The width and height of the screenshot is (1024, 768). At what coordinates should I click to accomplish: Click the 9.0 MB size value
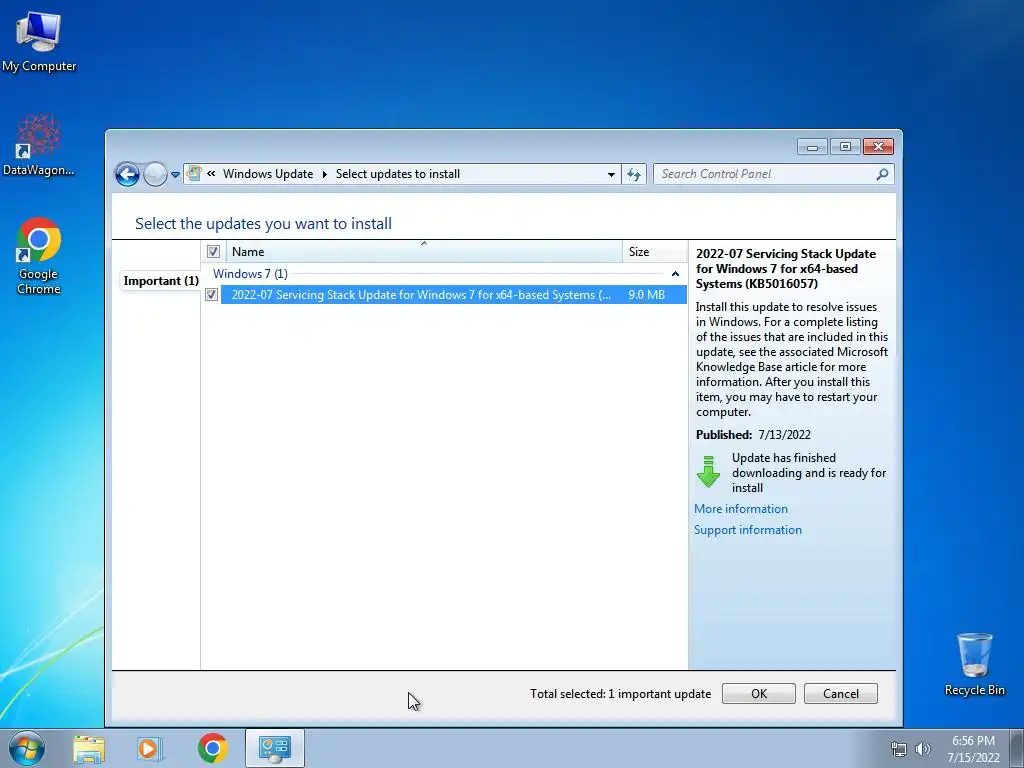coord(647,295)
